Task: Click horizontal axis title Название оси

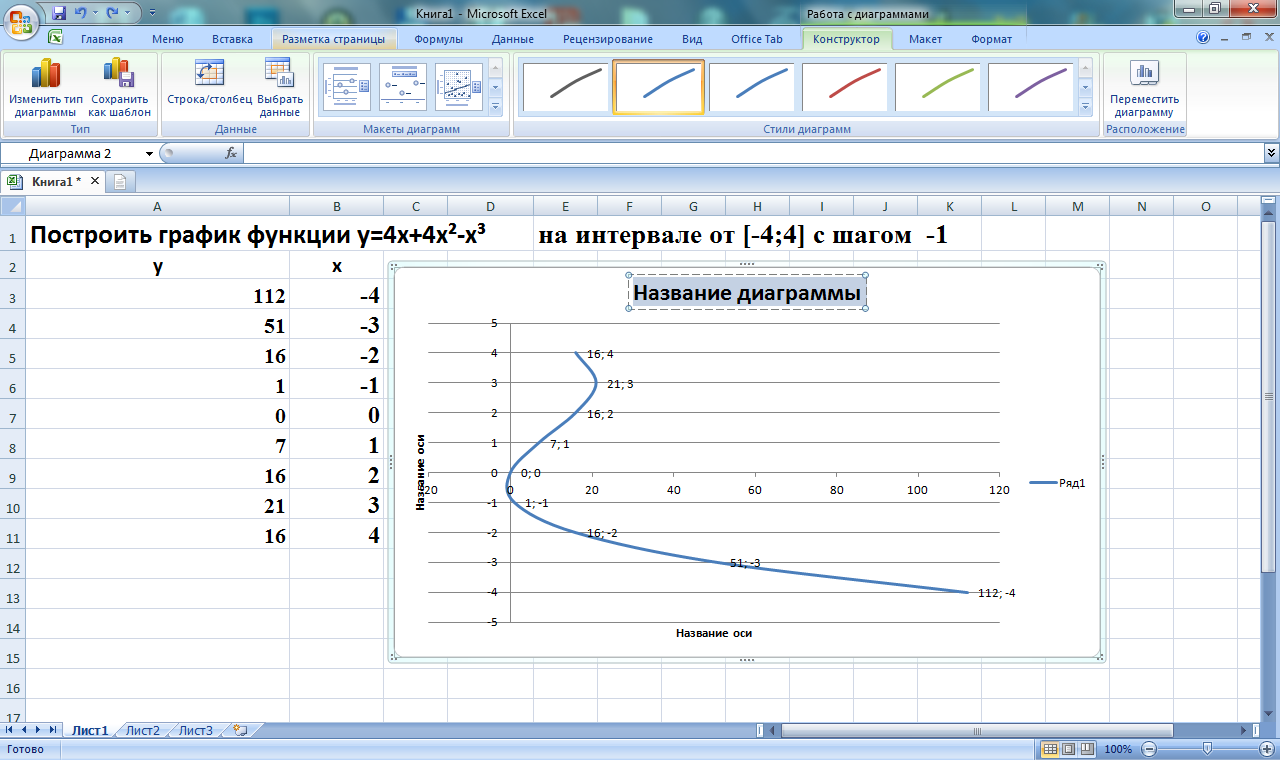Action: [x=713, y=633]
